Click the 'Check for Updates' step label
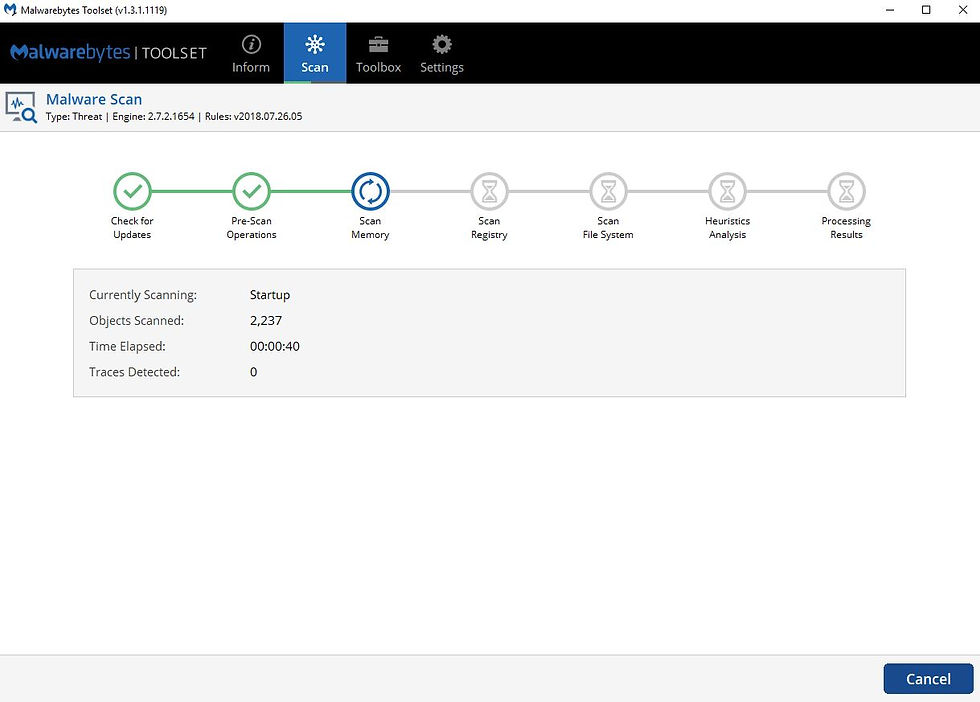 click(132, 228)
